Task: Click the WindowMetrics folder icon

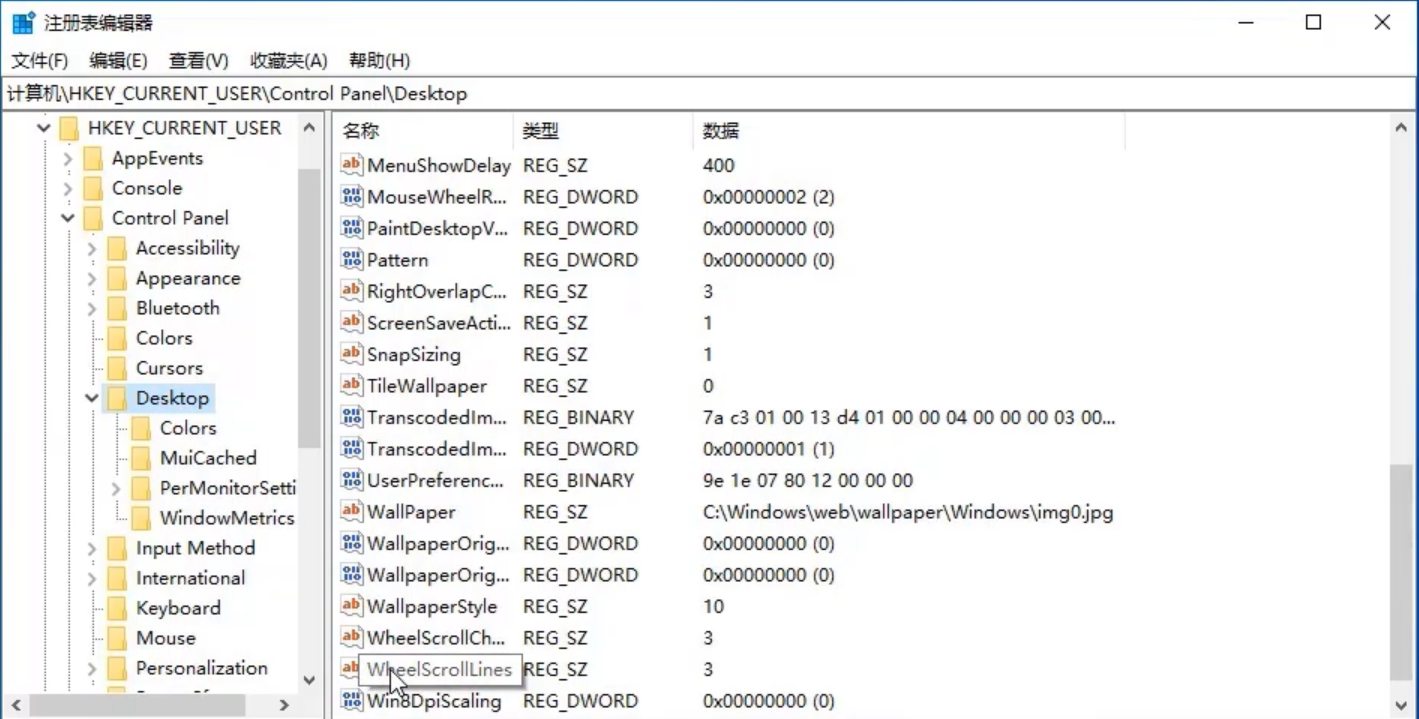Action: [142, 518]
